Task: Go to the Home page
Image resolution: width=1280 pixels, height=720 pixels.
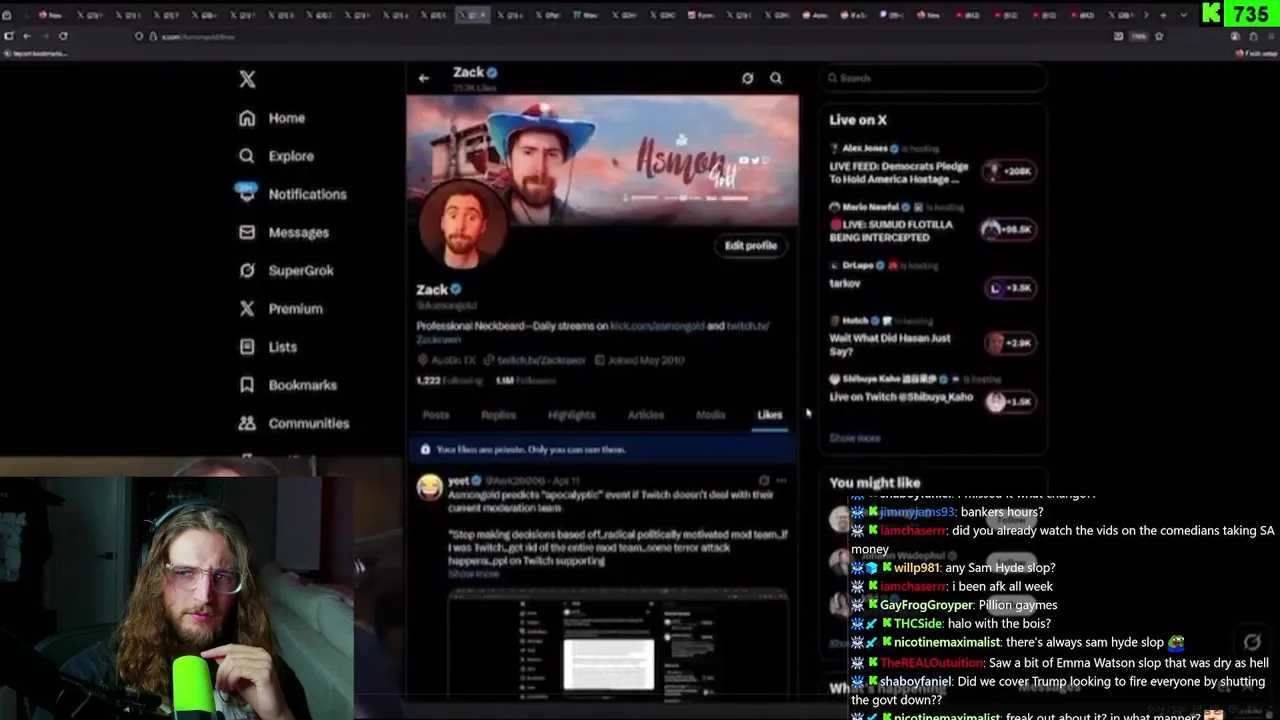Action: point(272,118)
